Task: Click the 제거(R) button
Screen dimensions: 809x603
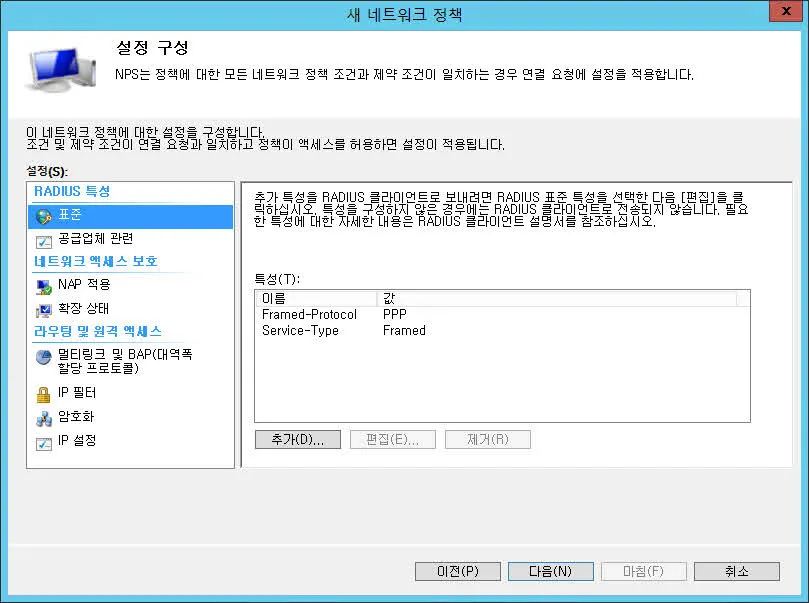Action: tap(488, 439)
